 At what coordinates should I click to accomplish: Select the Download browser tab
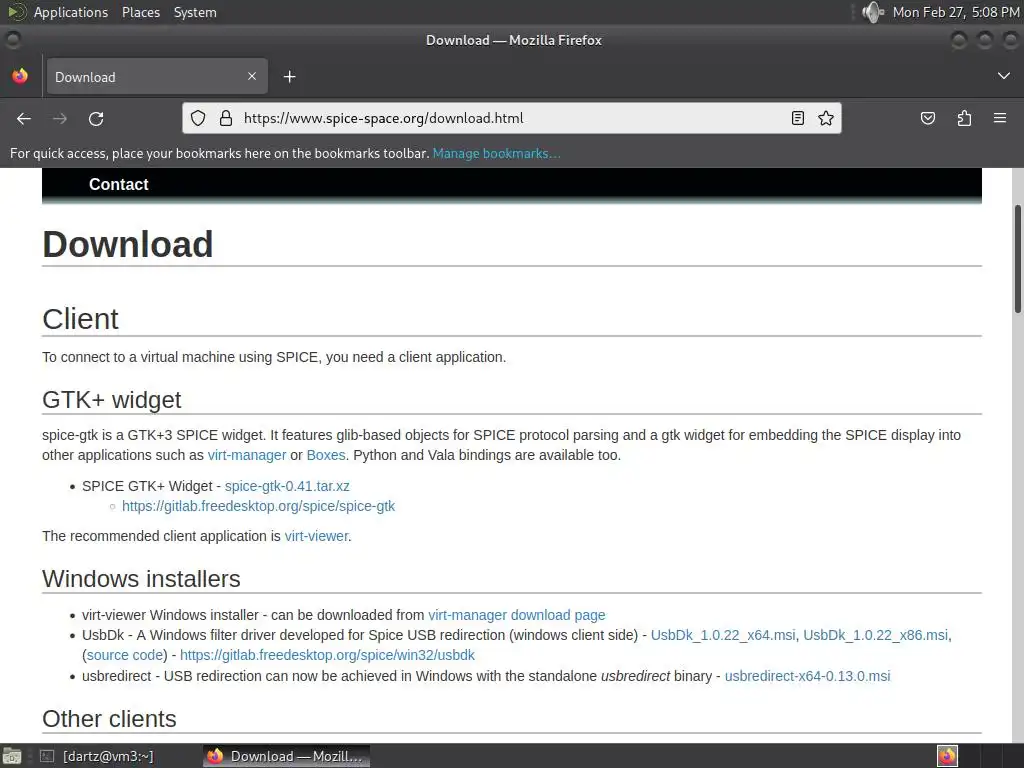tap(157, 76)
